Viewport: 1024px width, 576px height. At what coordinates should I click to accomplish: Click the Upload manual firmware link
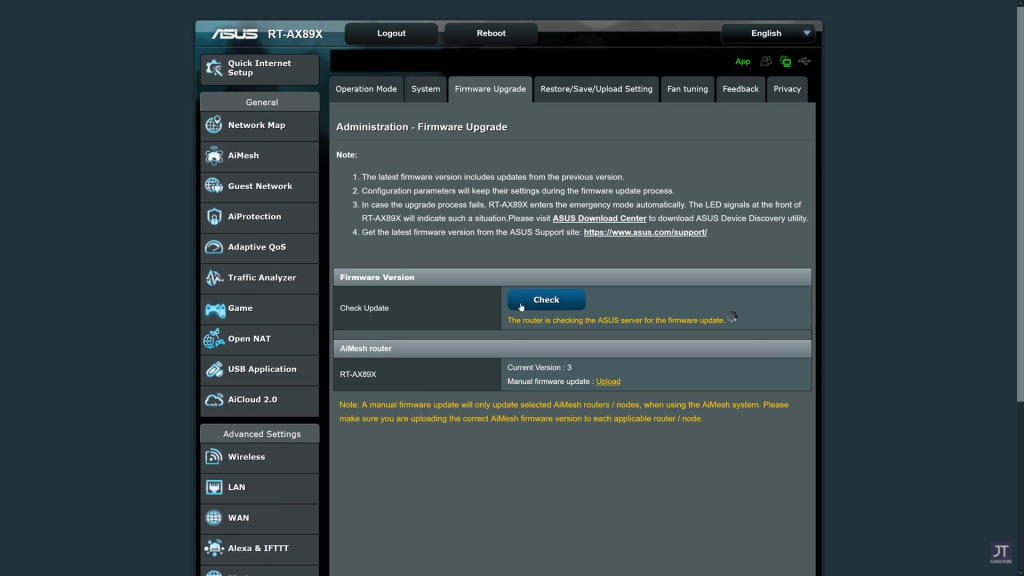pyautogui.click(x=608, y=381)
